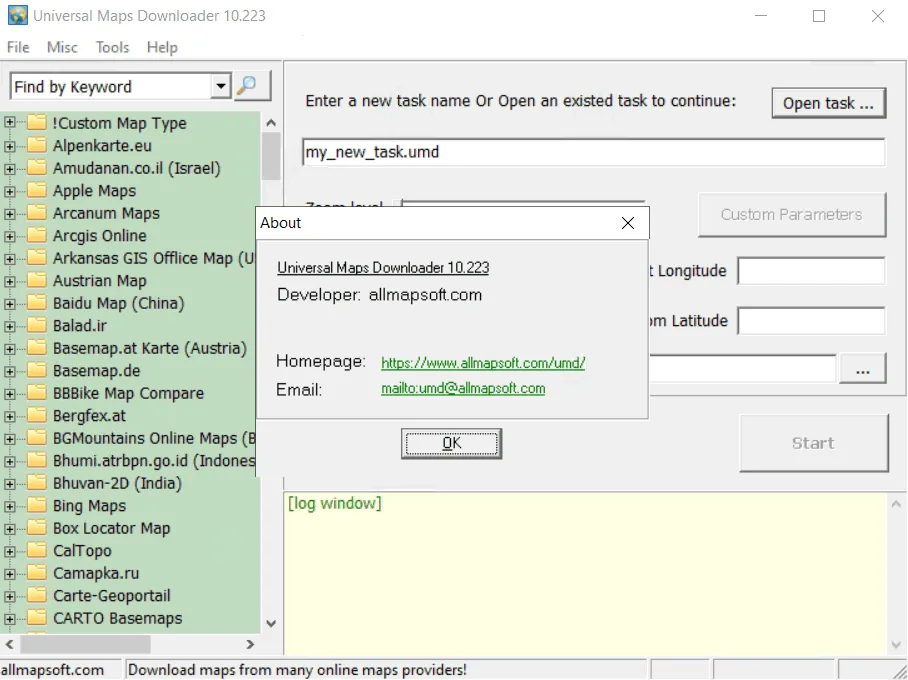Click the Apple Maps folder icon
The width and height of the screenshot is (908, 680).
(x=36, y=190)
